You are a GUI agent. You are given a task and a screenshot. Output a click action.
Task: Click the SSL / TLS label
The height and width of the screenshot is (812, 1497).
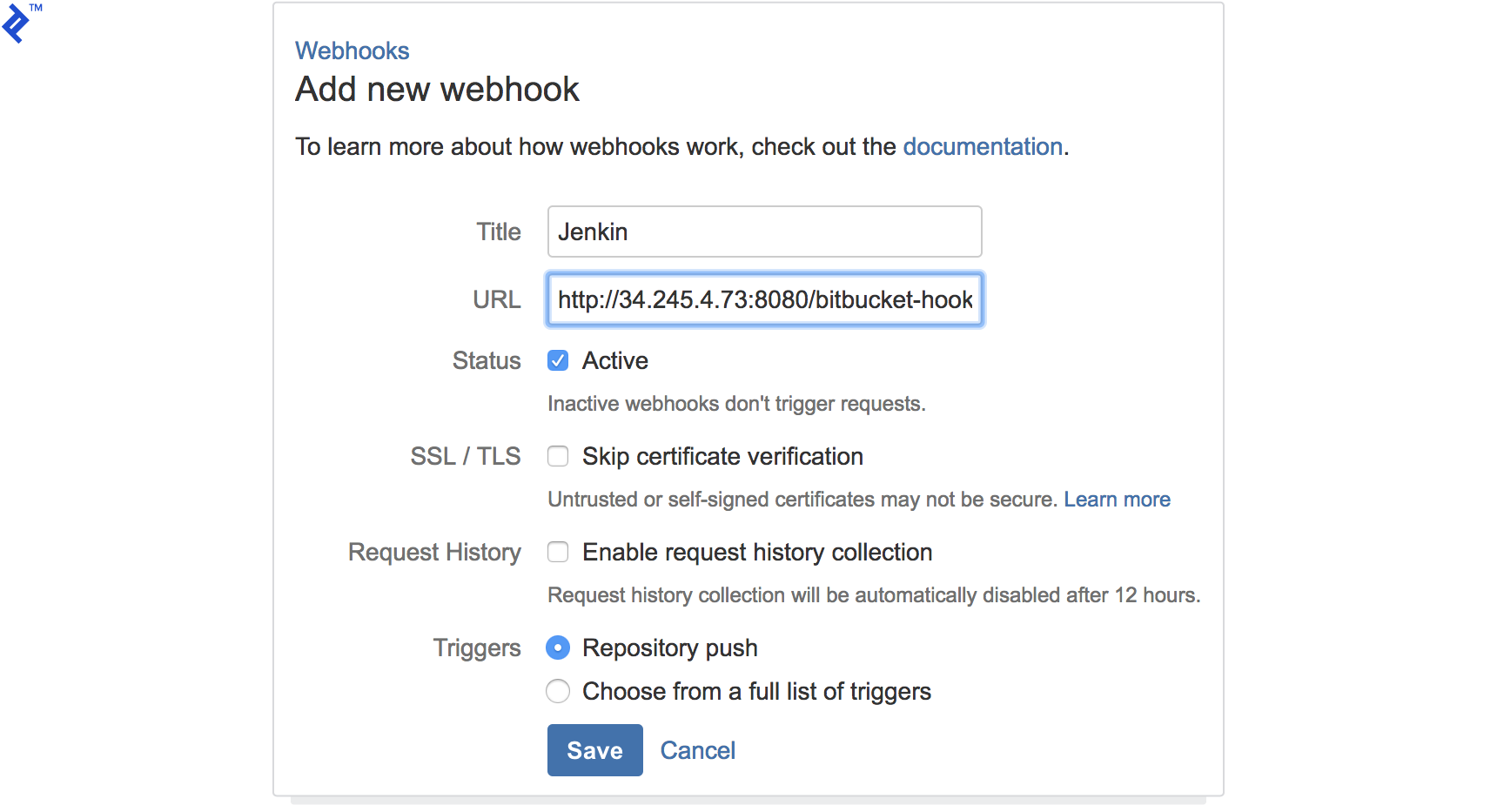(x=465, y=455)
